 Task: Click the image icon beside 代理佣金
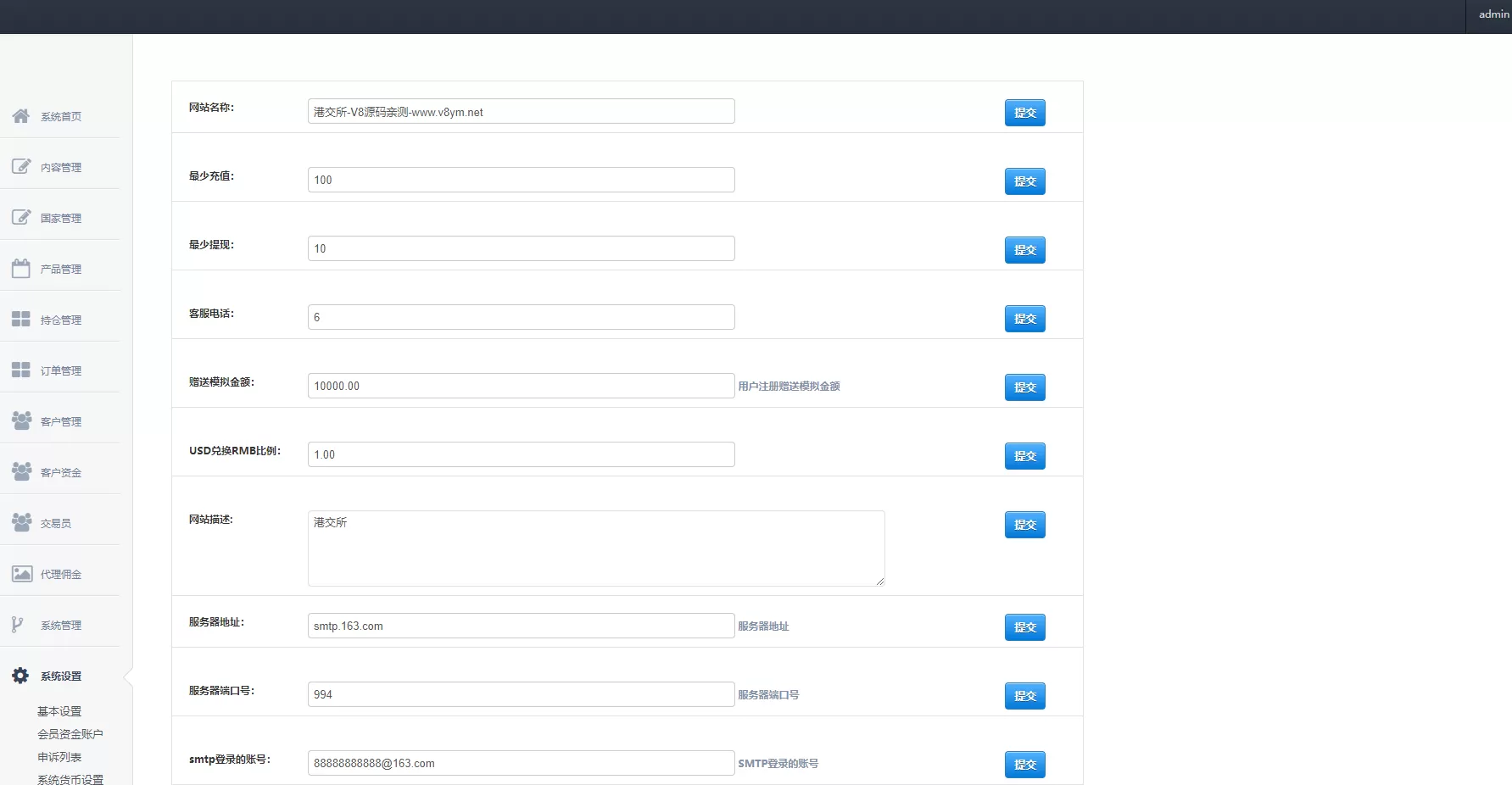point(21,574)
